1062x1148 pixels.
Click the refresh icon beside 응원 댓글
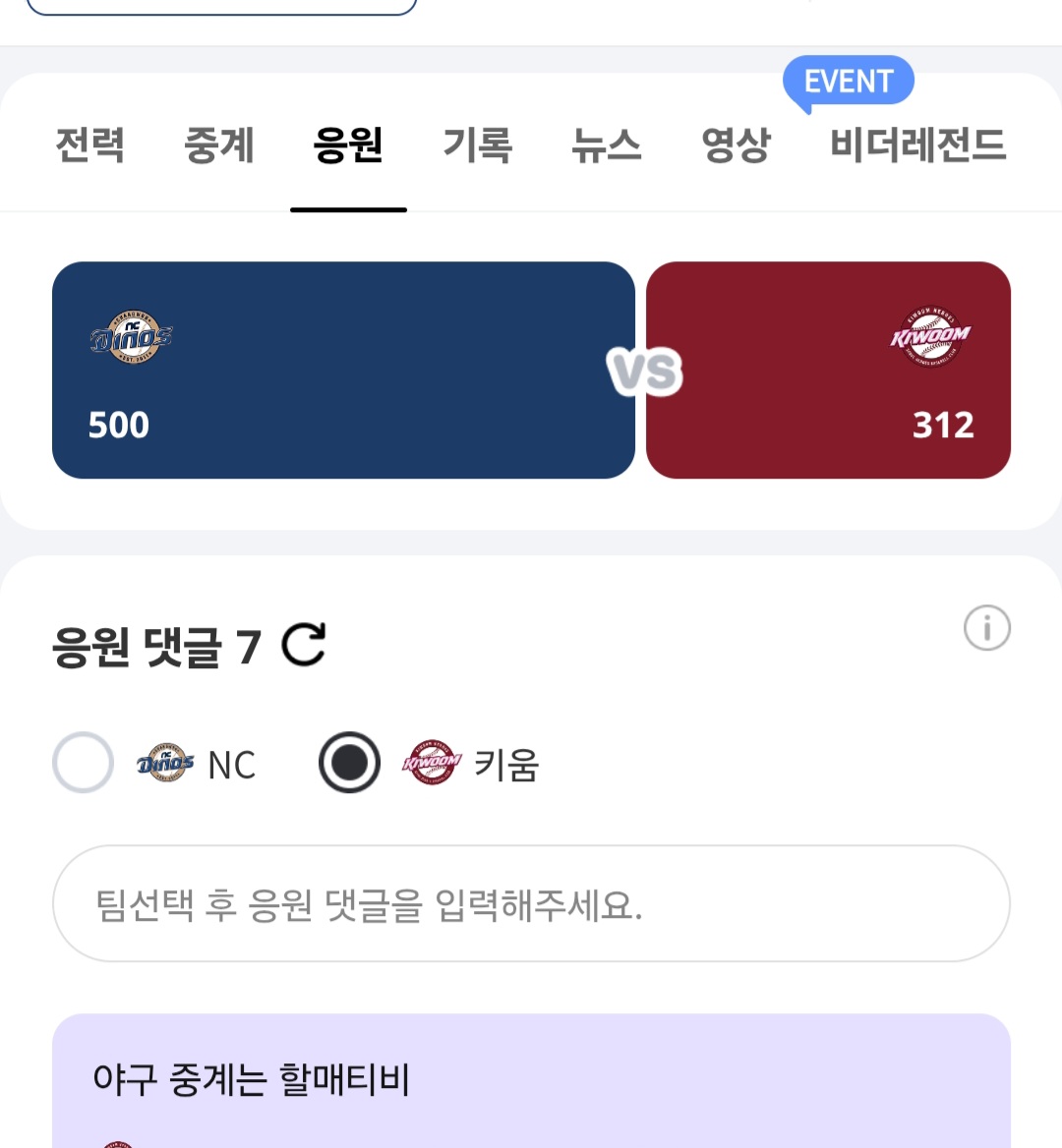(x=303, y=646)
